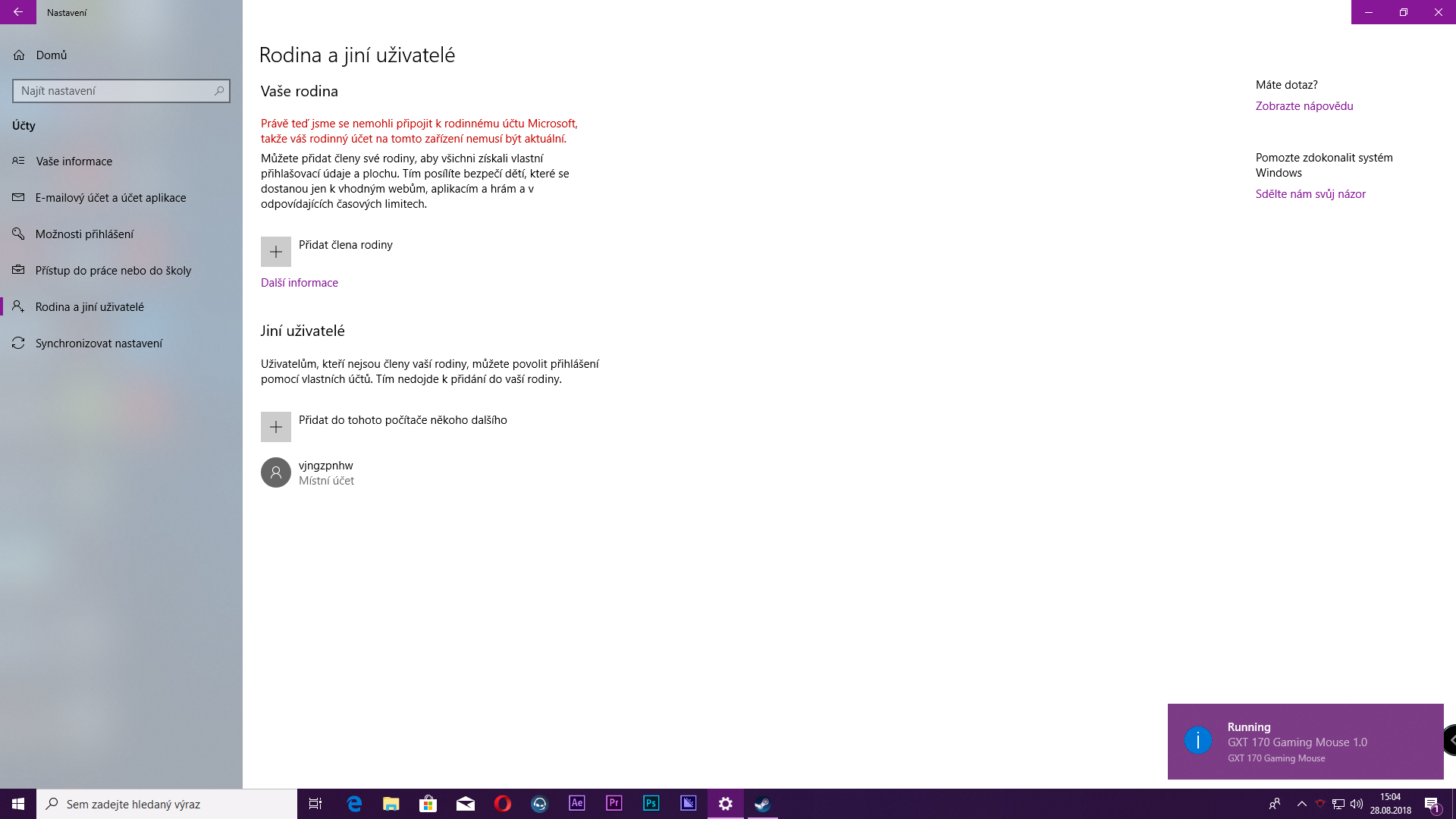Open Synchronizovat nastavení section

pos(99,344)
